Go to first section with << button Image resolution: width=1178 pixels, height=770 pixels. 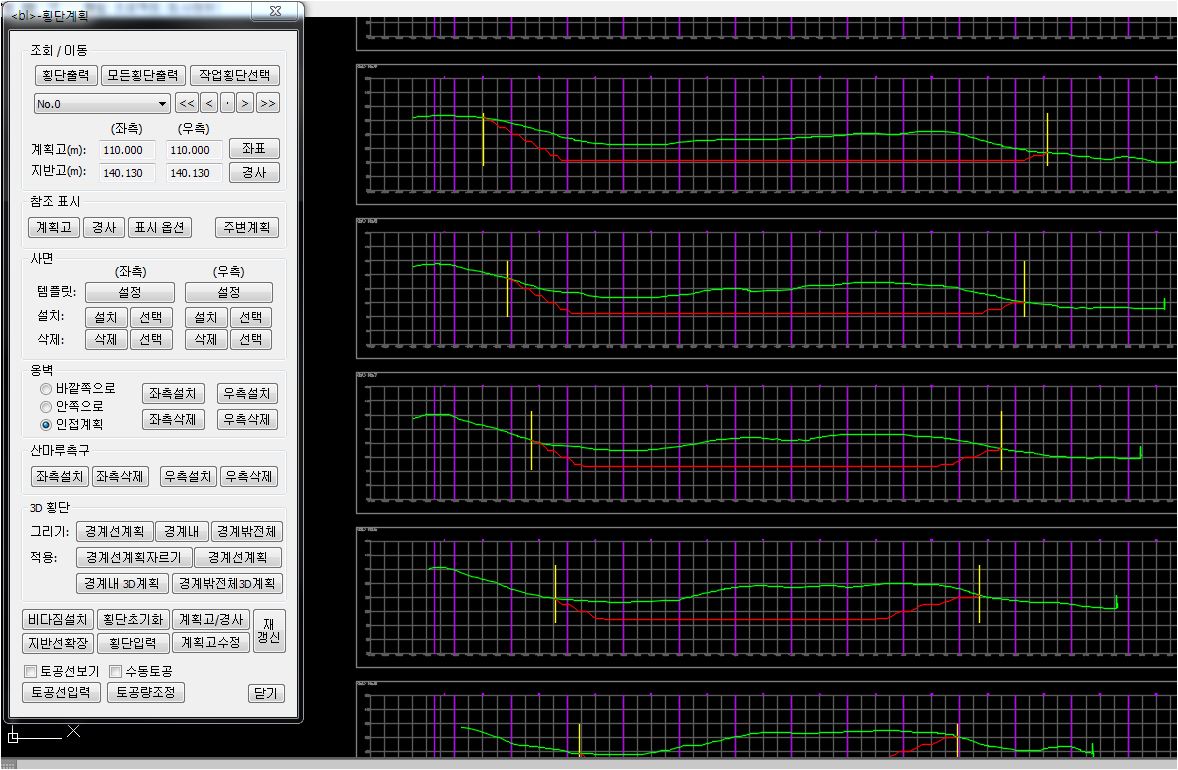tap(187, 104)
